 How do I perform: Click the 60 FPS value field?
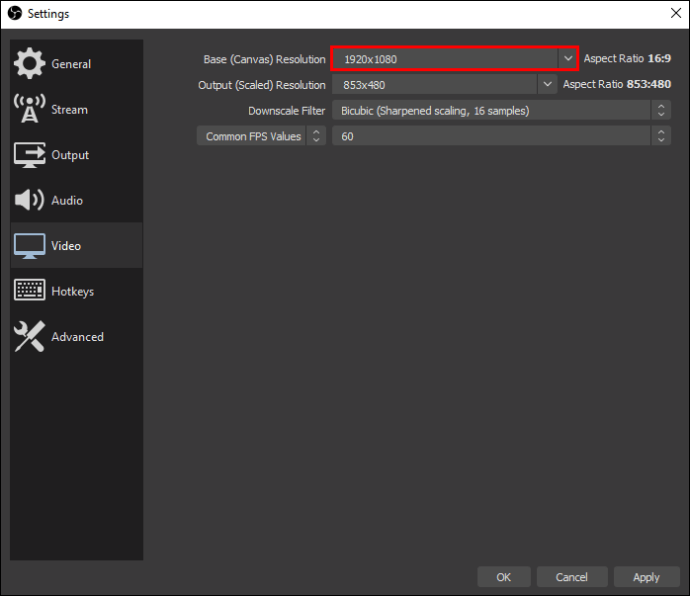point(491,136)
